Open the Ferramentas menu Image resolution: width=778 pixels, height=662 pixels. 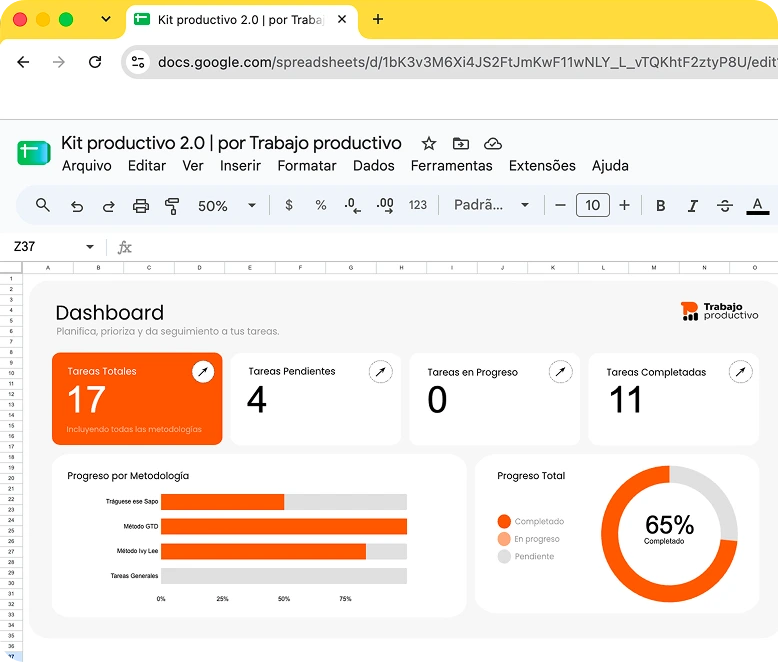pos(452,166)
